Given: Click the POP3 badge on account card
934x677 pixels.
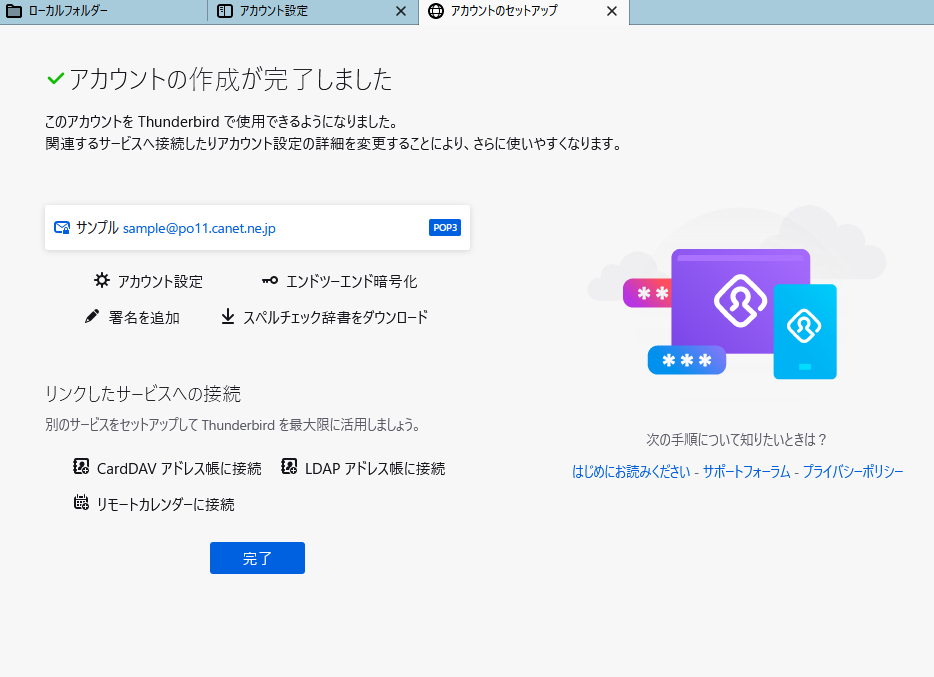Looking at the screenshot, I should (x=445, y=227).
